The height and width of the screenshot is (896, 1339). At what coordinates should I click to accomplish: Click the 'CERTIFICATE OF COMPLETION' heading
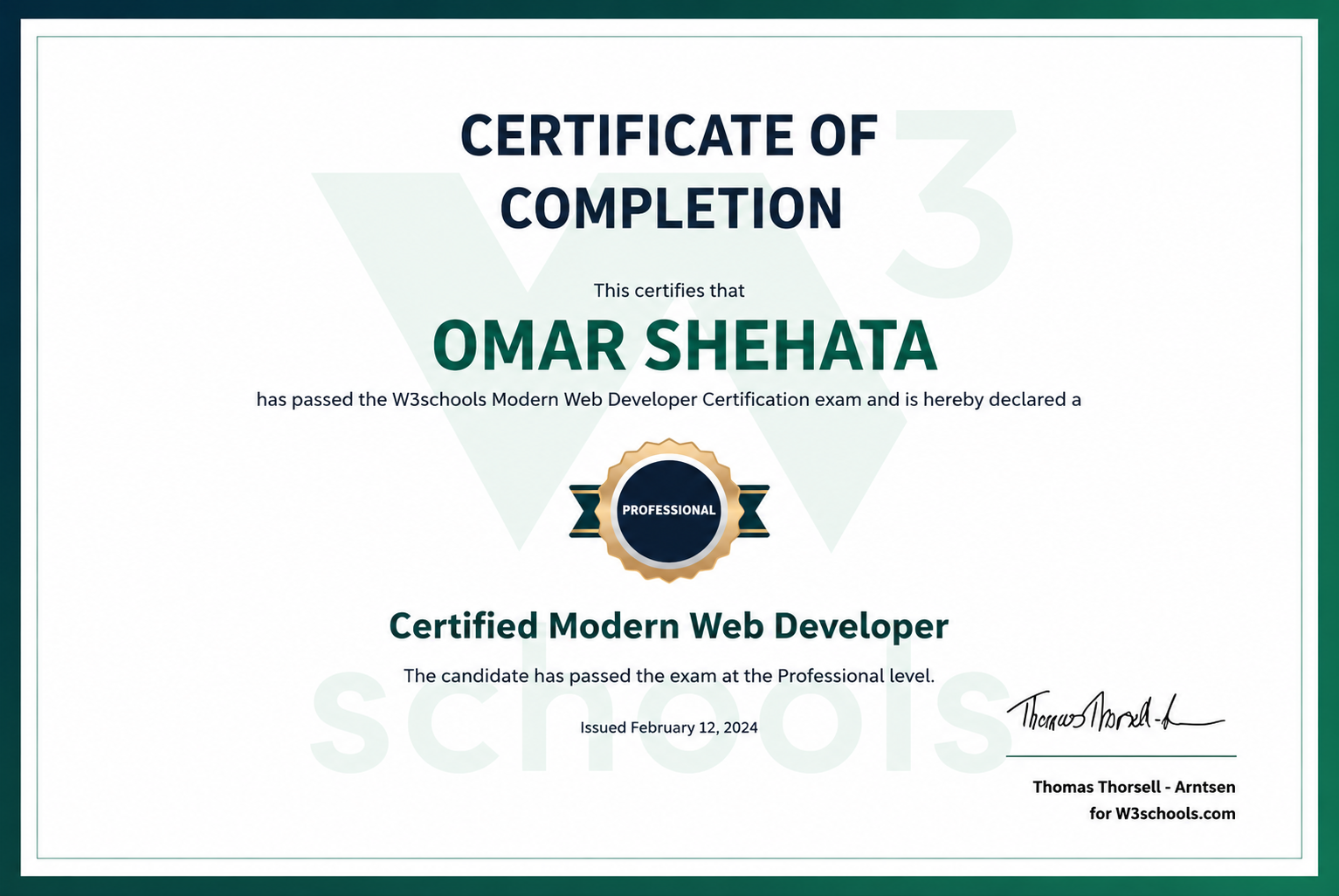coord(669,172)
